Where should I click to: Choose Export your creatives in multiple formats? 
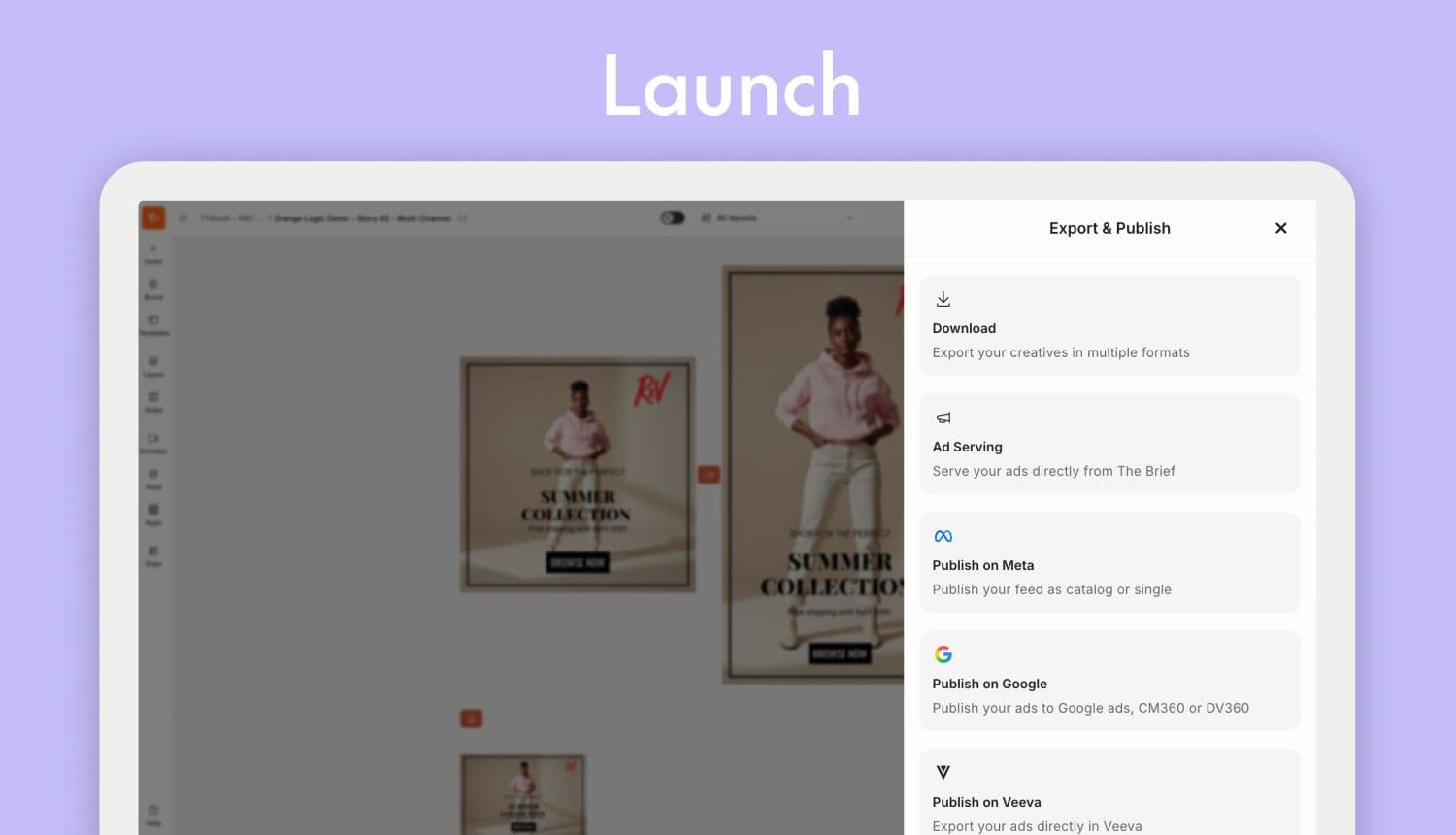[1060, 352]
